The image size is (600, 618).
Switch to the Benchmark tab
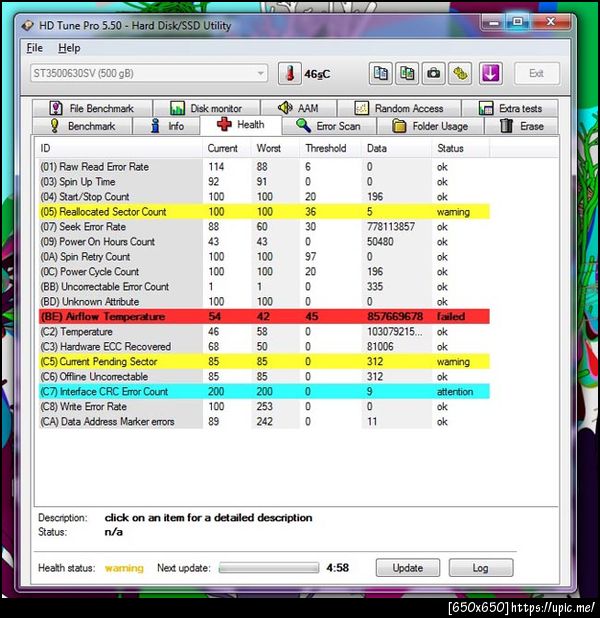click(x=82, y=126)
